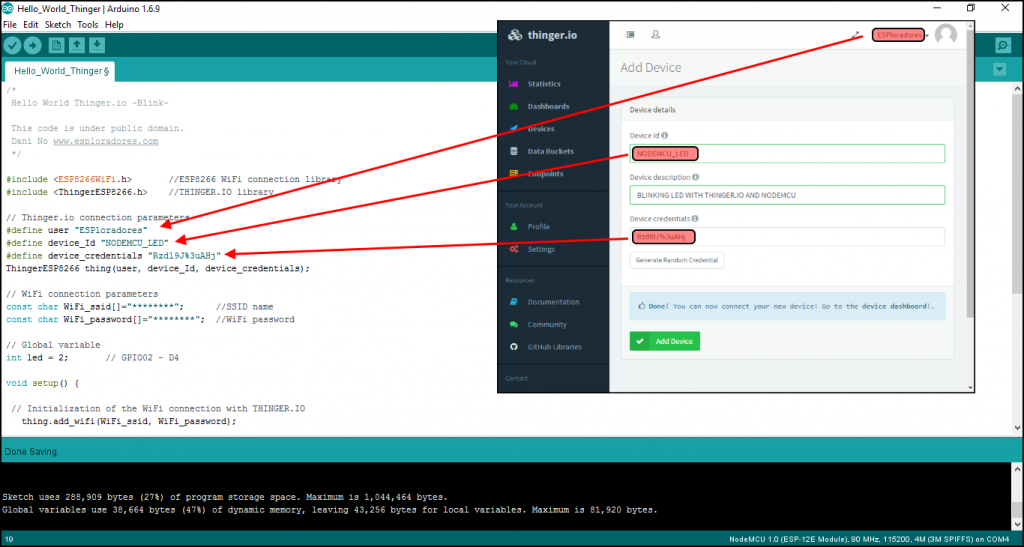Click the Settings gears icon in sidebar
This screenshot has height=547, width=1024.
(514, 249)
